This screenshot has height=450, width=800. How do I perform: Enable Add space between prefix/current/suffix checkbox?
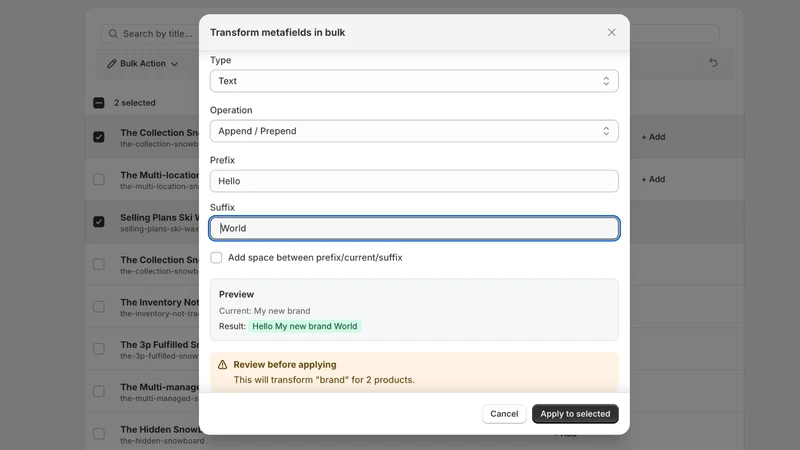click(x=216, y=258)
